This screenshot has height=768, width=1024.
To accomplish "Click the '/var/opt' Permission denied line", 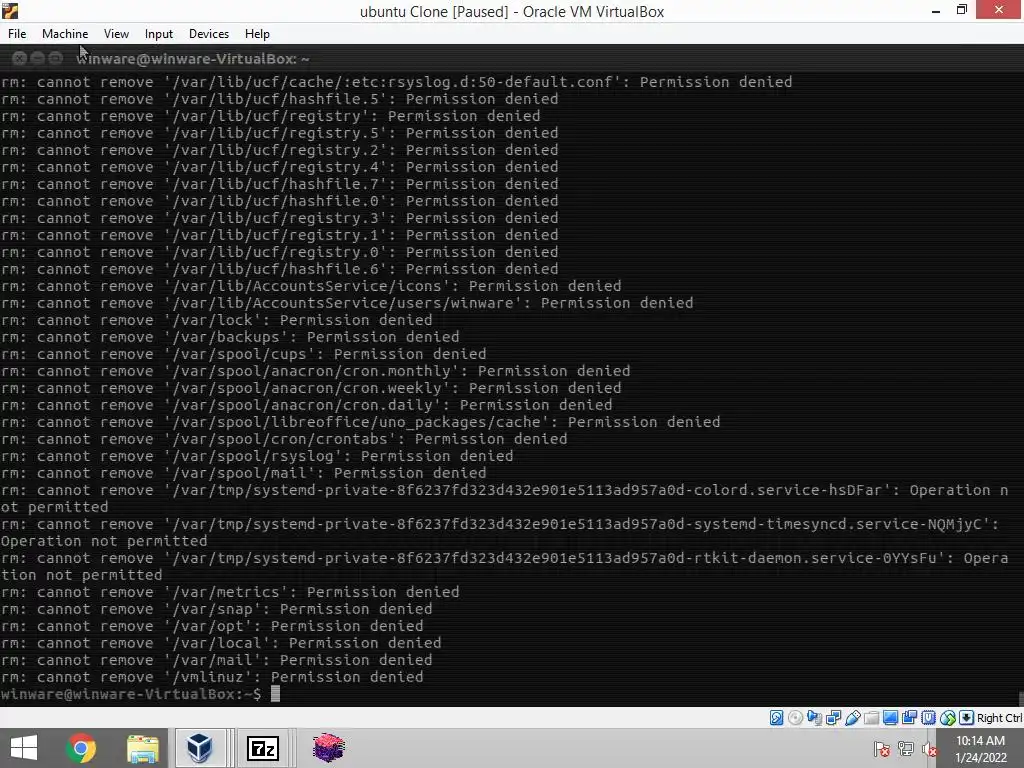I will click(212, 626).
